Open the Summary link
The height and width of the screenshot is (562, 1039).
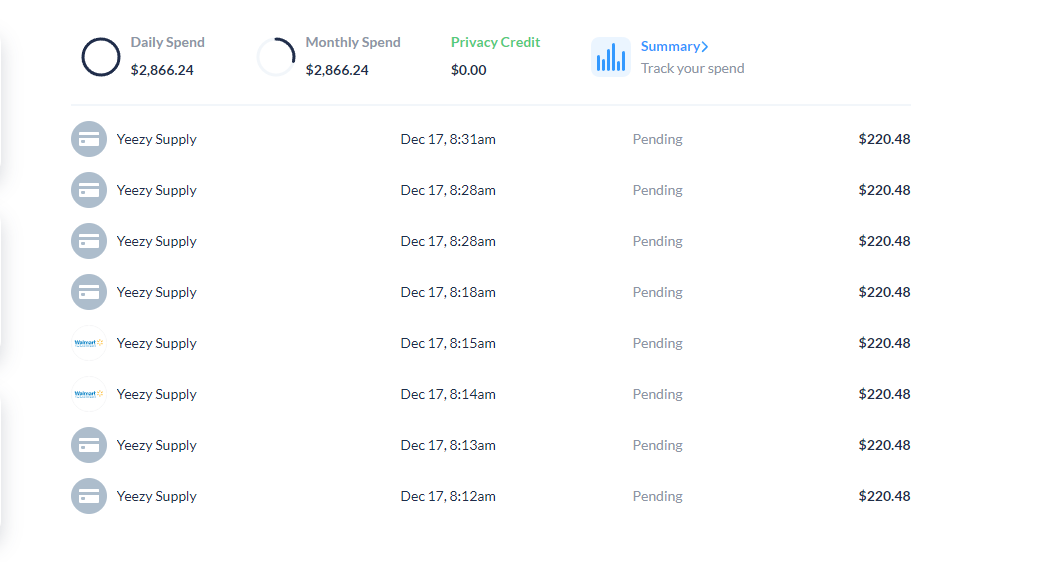(x=675, y=46)
